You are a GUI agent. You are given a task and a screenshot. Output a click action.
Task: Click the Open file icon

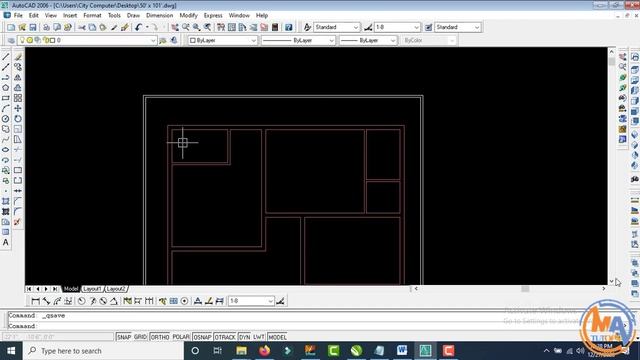(x=22, y=27)
